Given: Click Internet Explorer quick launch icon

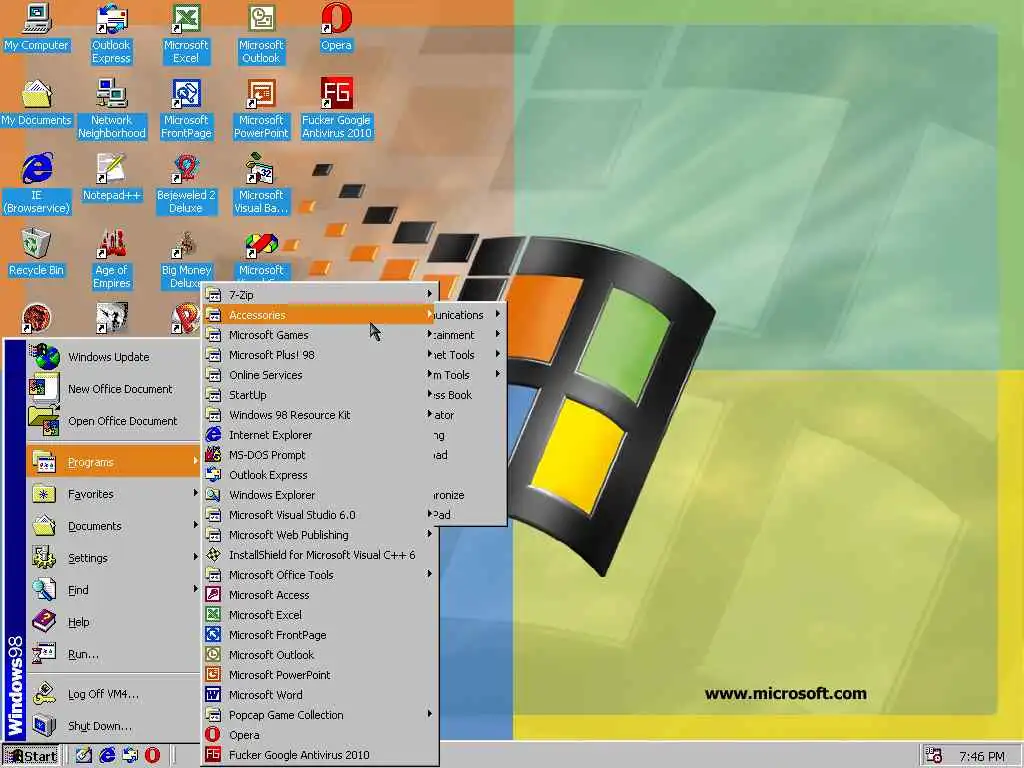Looking at the screenshot, I should coord(107,756).
